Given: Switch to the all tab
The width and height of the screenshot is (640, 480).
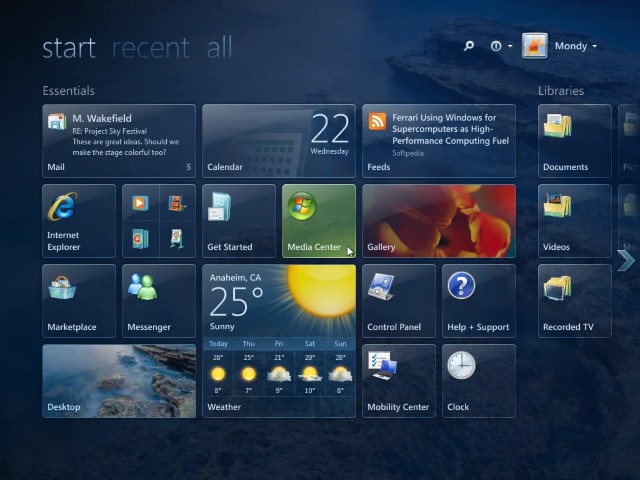Looking at the screenshot, I should (219, 47).
